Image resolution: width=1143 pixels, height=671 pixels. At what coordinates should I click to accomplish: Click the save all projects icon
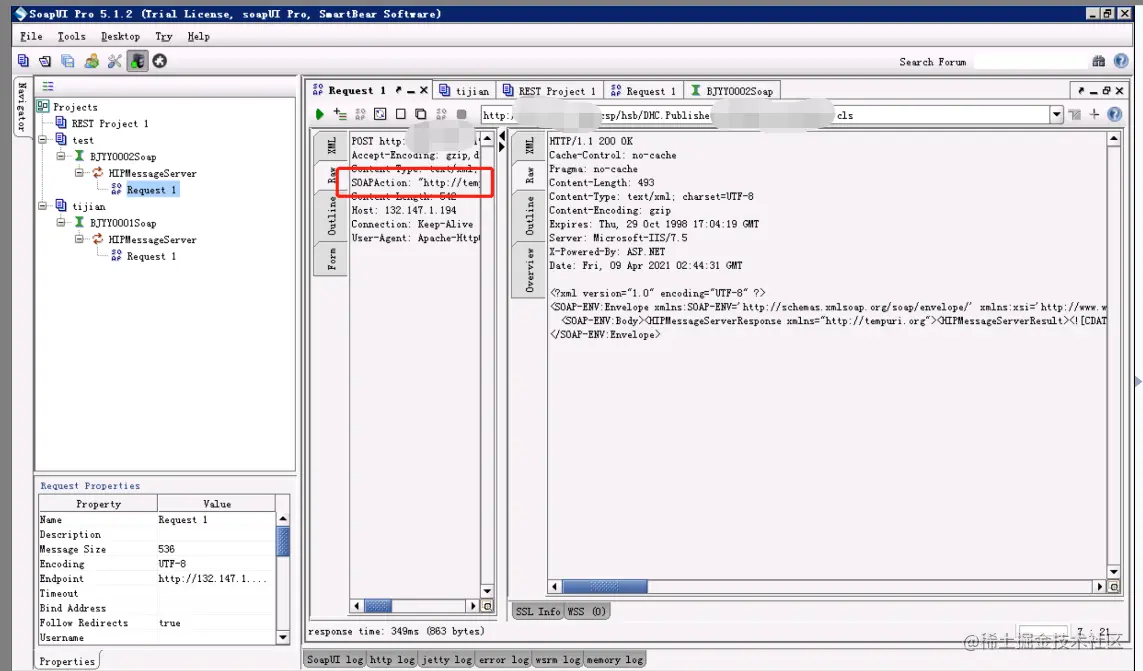(68, 61)
